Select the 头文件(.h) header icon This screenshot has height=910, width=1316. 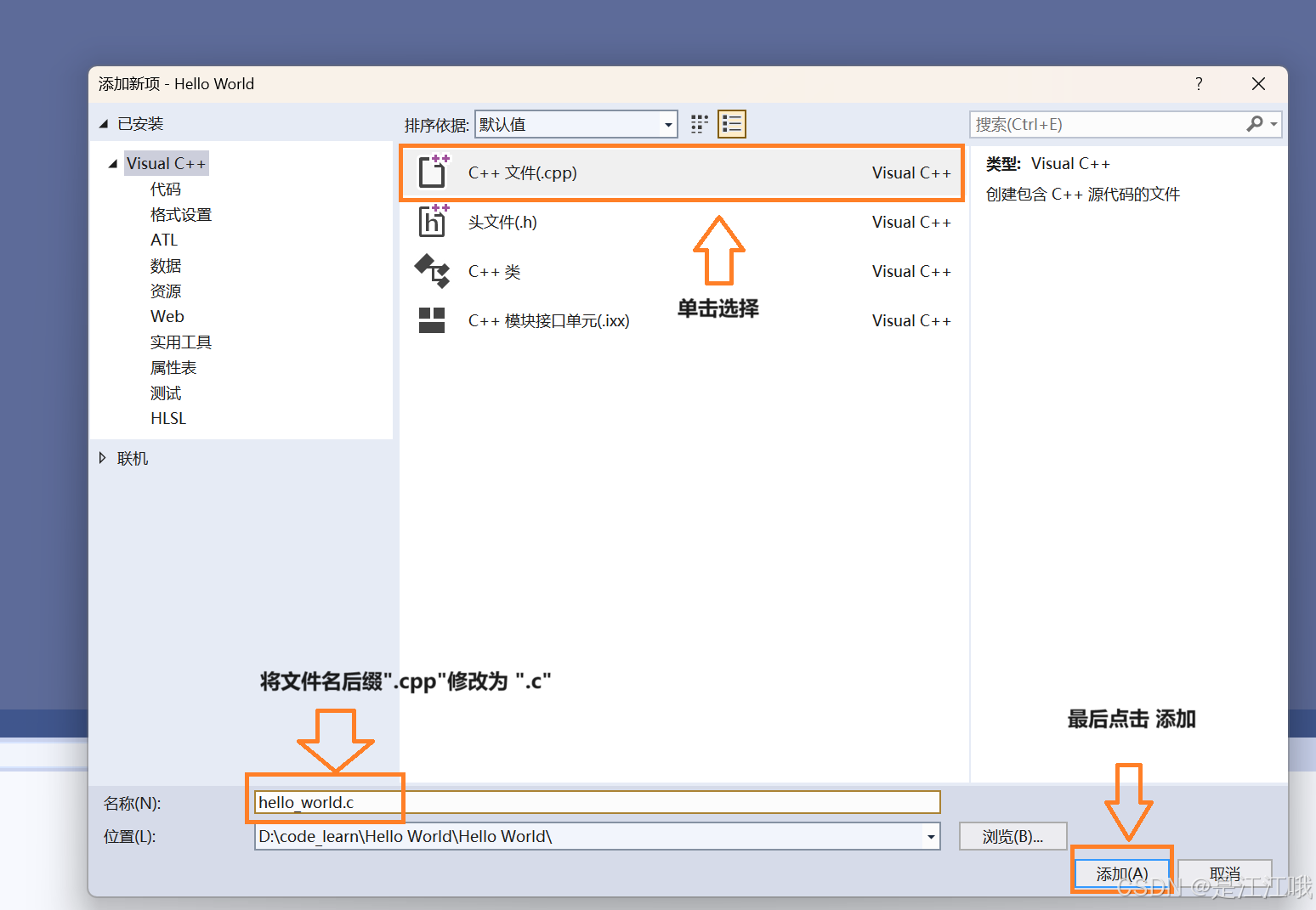[x=433, y=221]
